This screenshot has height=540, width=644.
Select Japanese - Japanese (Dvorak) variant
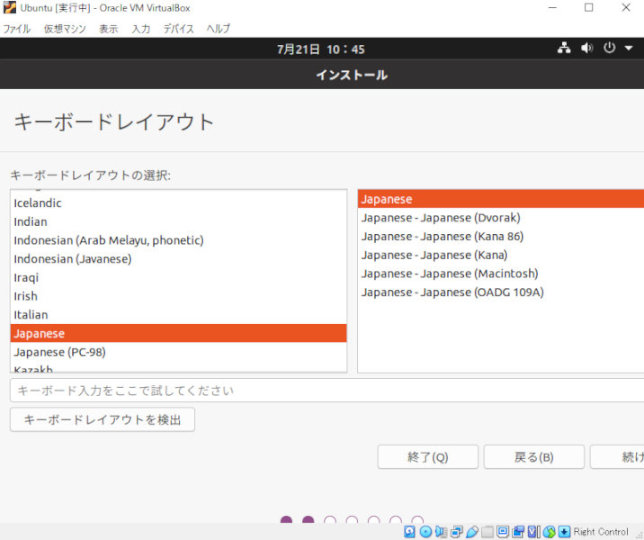501,218
